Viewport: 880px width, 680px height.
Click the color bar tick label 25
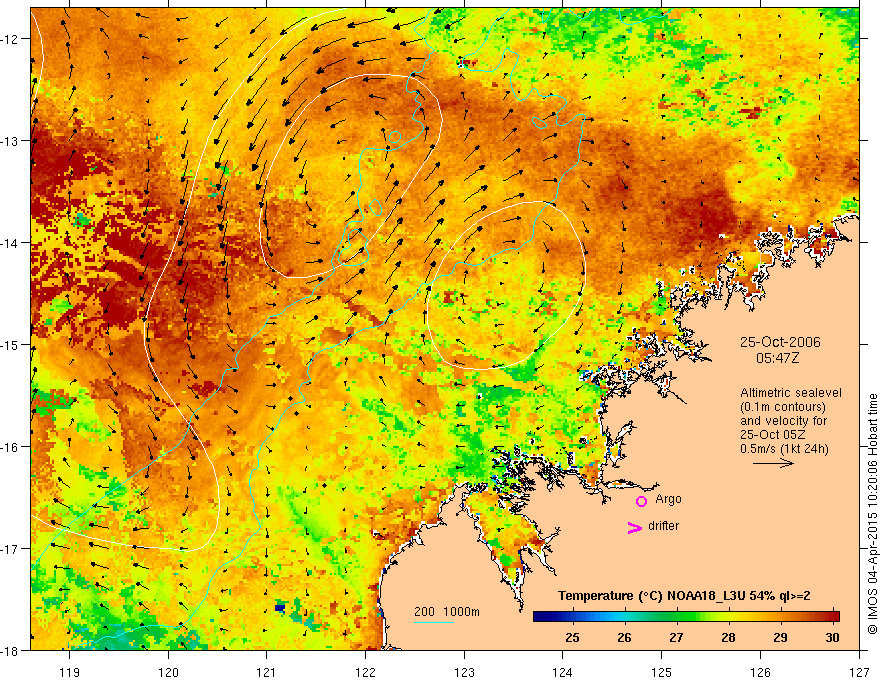[x=572, y=637]
